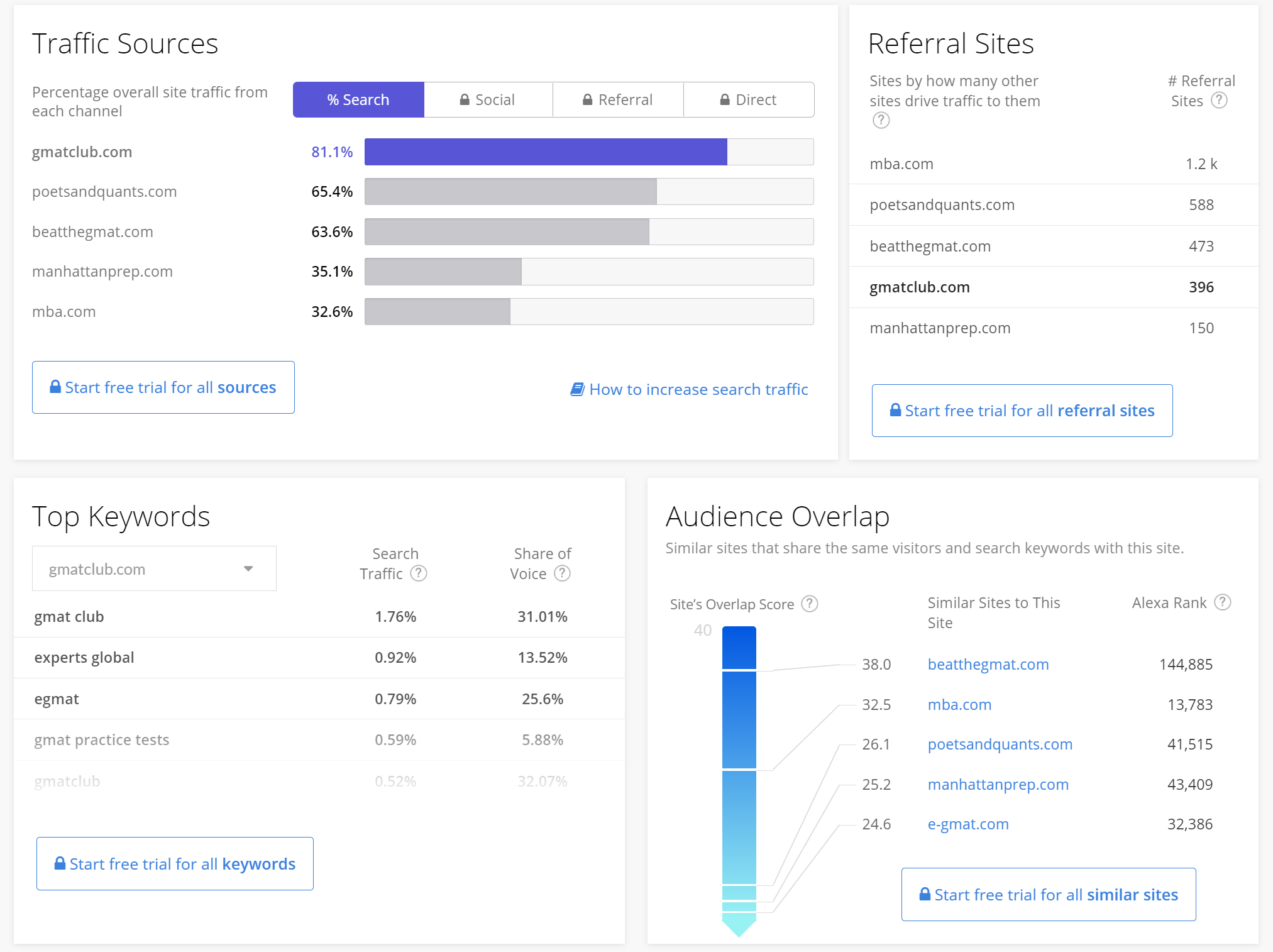Open the beatthegmat.com similar site link
The image size is (1273, 952).
988,664
